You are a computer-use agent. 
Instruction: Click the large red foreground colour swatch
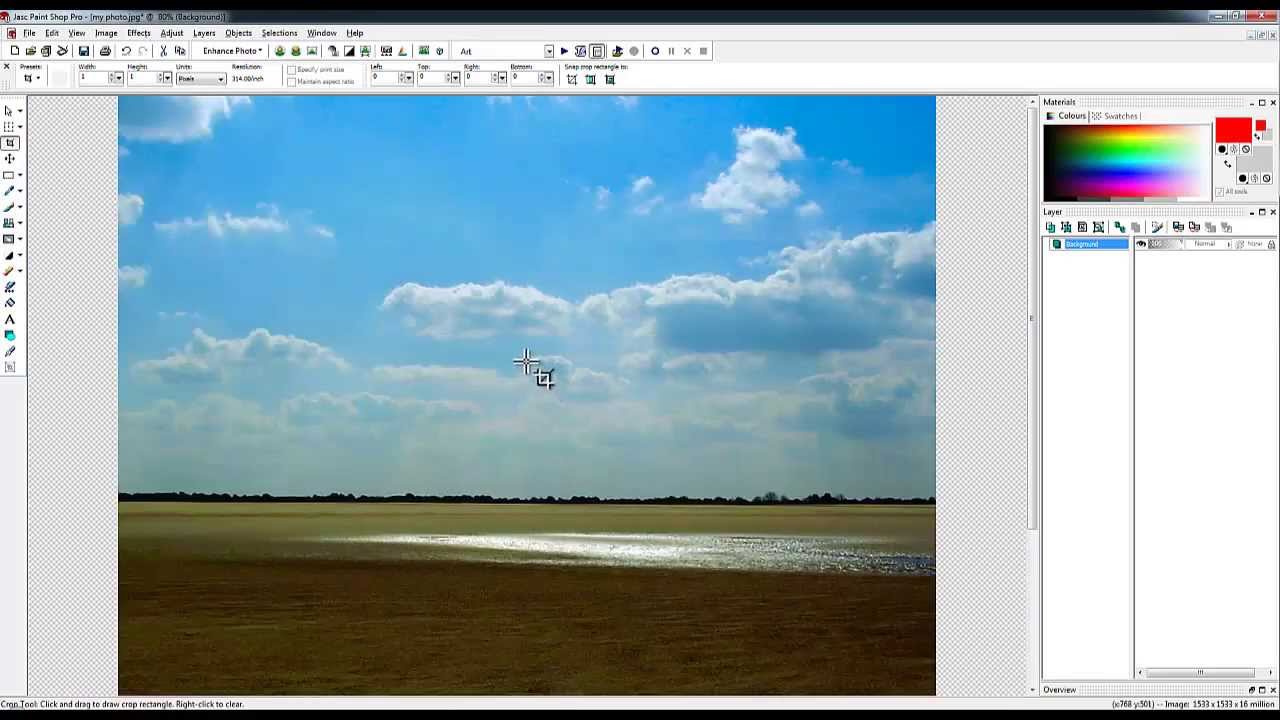pos(1234,130)
